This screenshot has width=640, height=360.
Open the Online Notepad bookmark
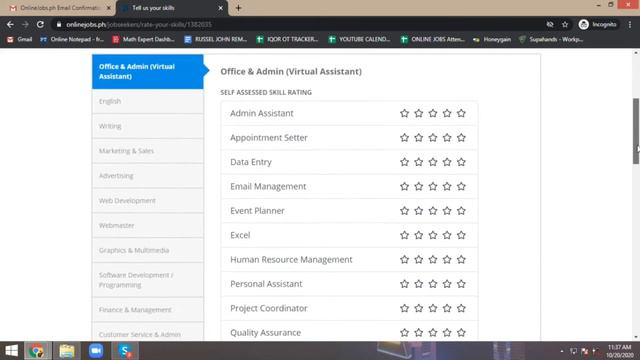pos(72,39)
